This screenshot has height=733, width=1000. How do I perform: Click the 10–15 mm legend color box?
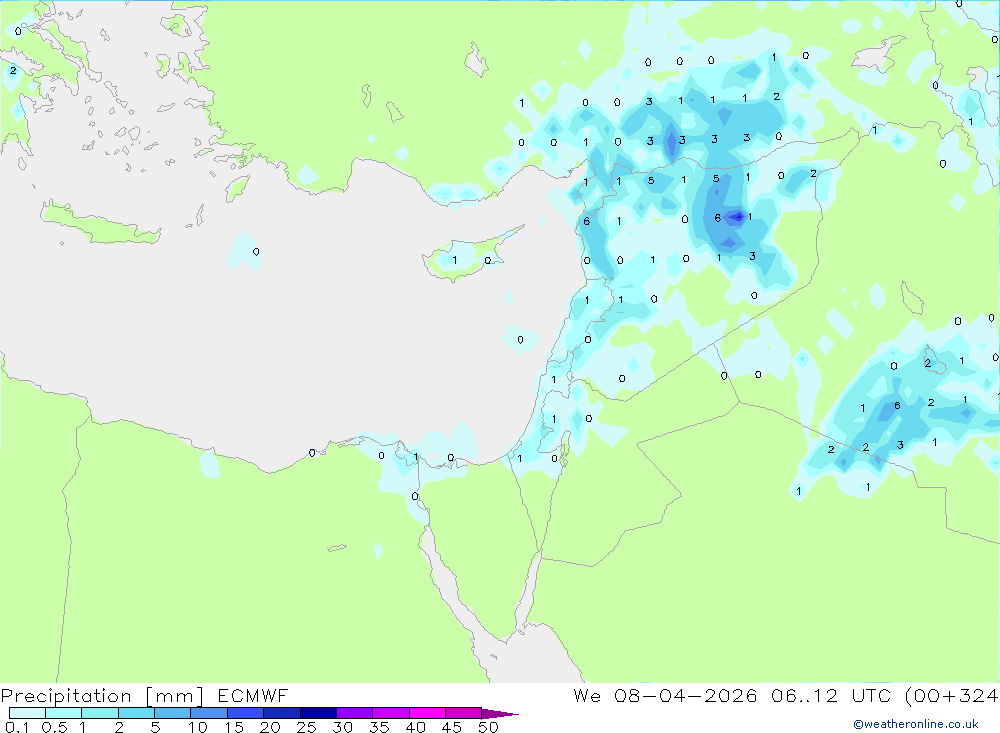click(x=209, y=713)
